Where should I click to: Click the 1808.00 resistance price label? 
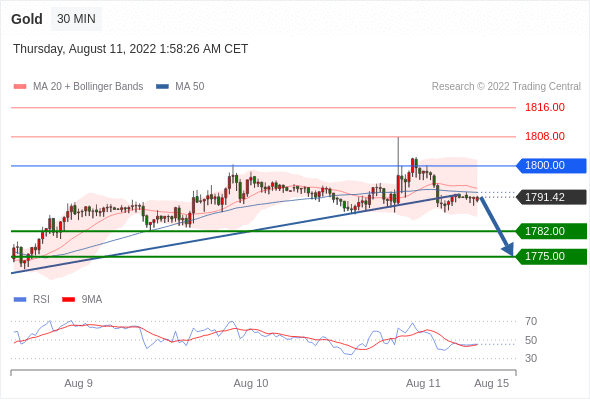[545, 136]
